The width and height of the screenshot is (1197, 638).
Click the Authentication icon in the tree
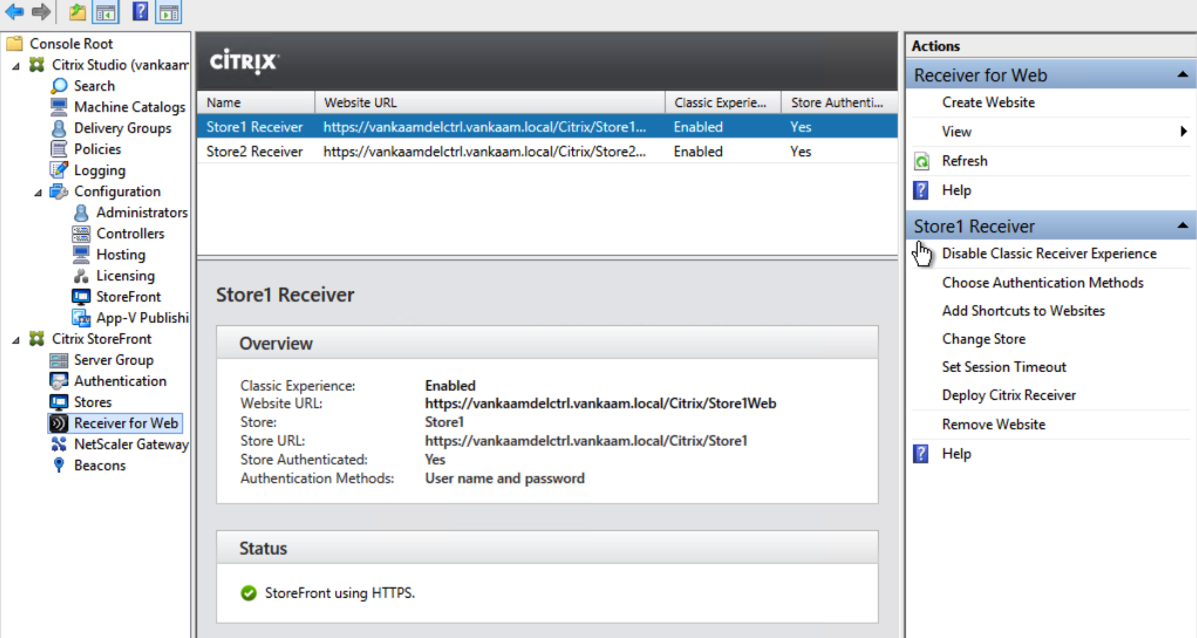click(59, 381)
